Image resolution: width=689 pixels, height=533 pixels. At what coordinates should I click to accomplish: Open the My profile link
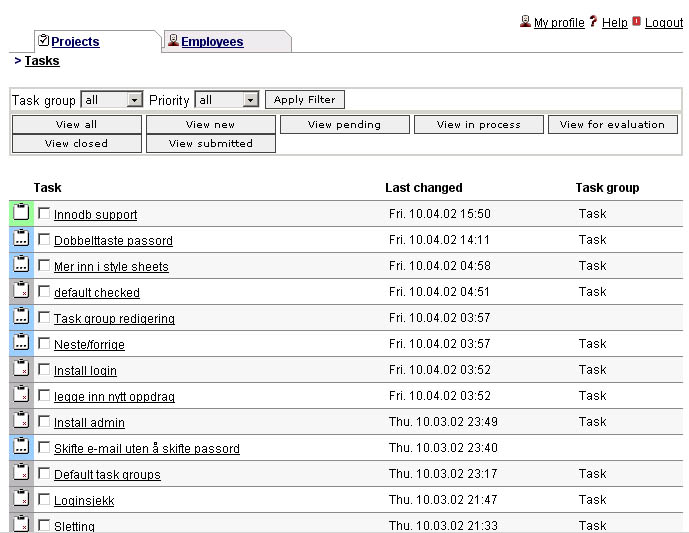pyautogui.click(x=559, y=22)
